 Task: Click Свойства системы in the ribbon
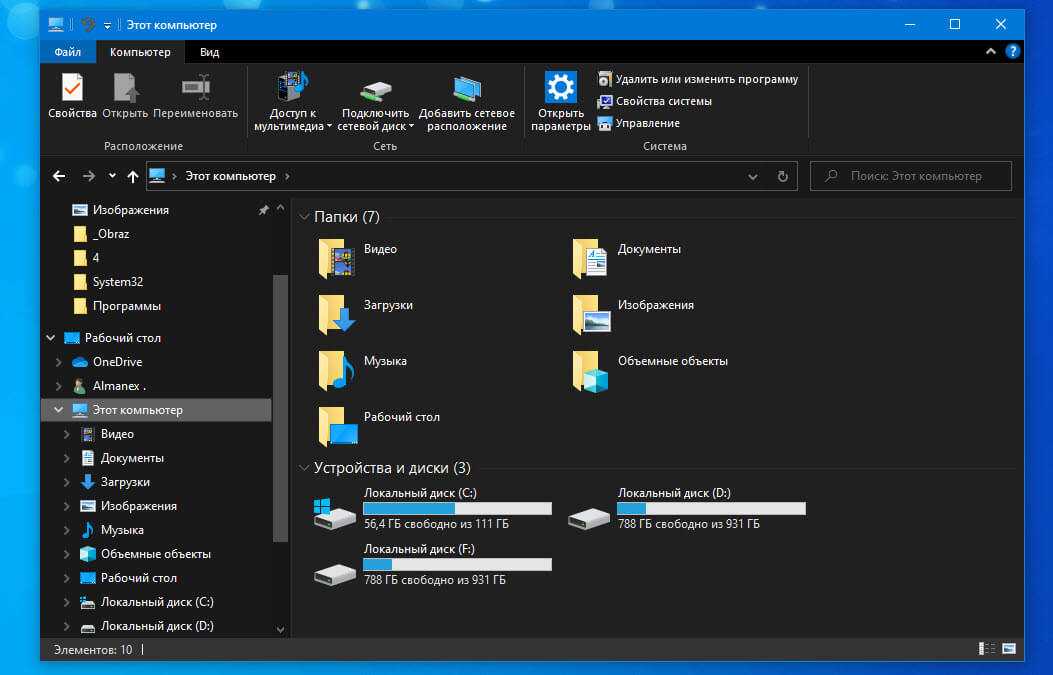click(x=663, y=101)
